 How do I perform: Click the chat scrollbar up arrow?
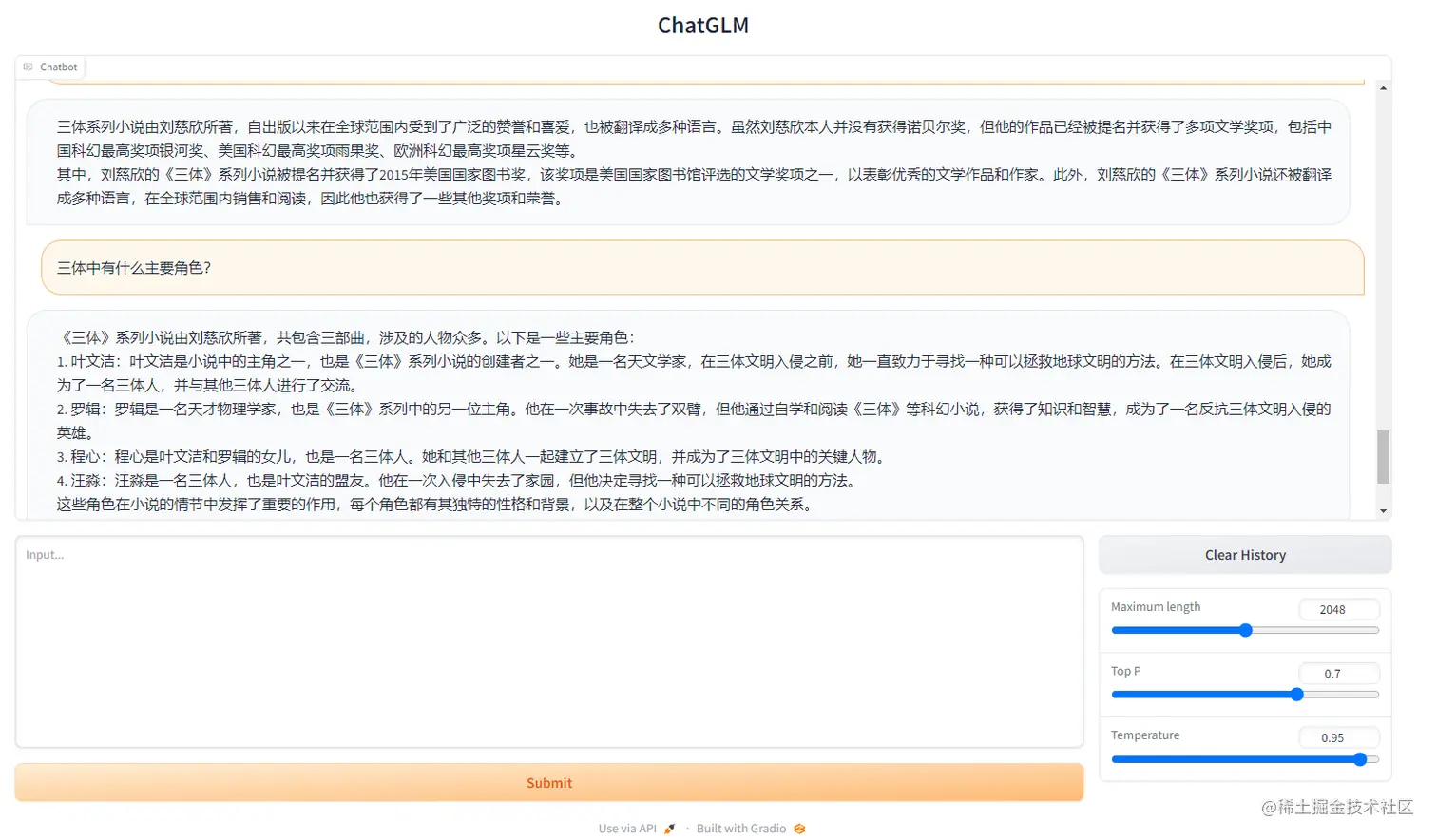[1384, 88]
